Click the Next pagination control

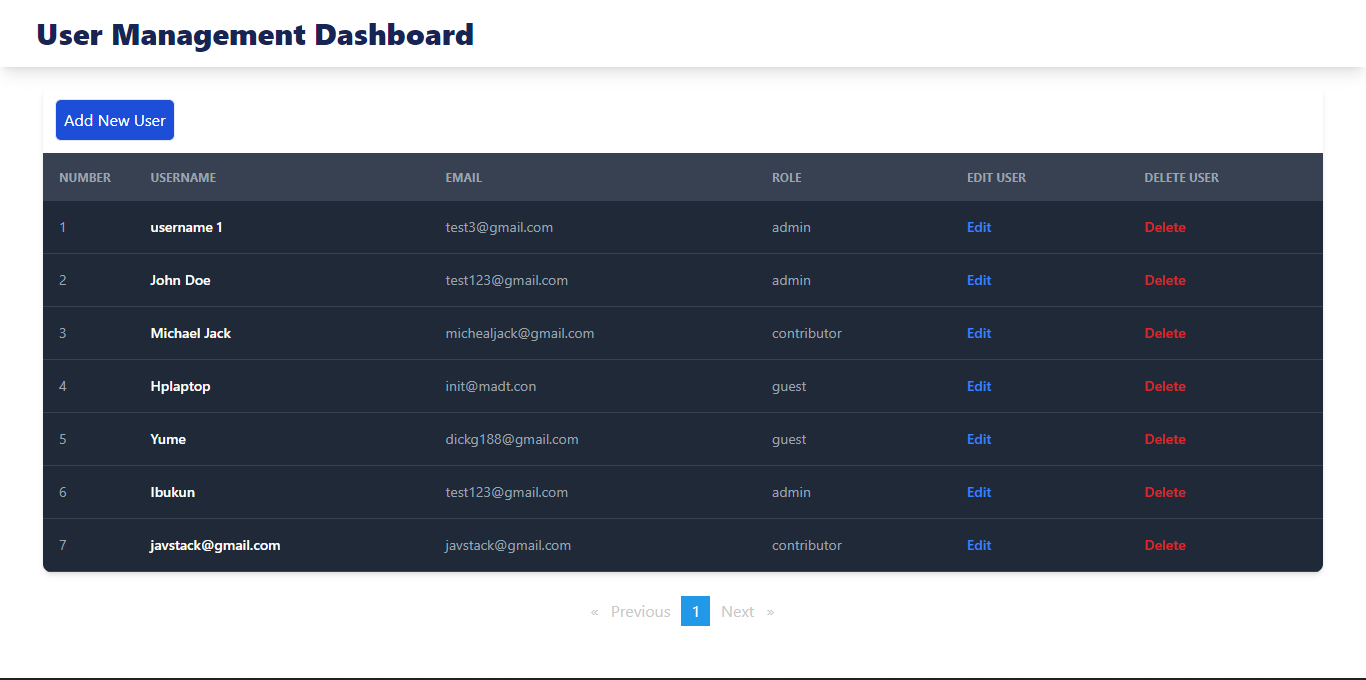tap(737, 611)
